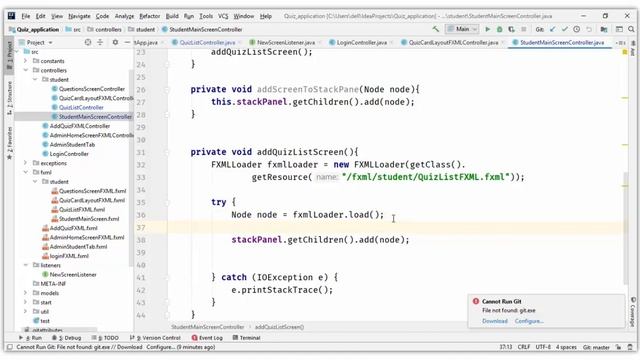Click the Git Update Project blue arrow
The image size is (640, 360).
point(553,29)
